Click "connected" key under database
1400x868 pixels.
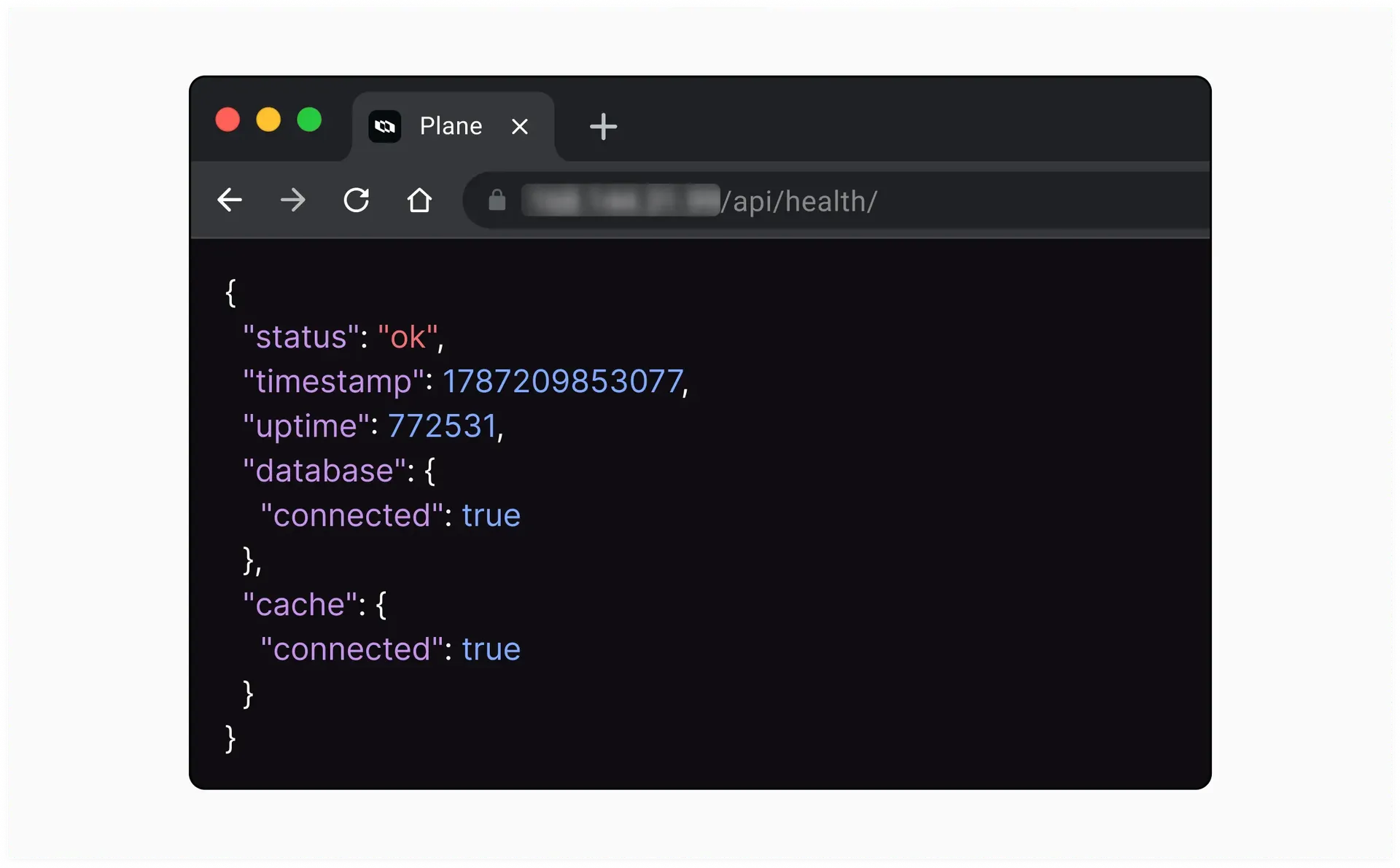click(x=351, y=516)
